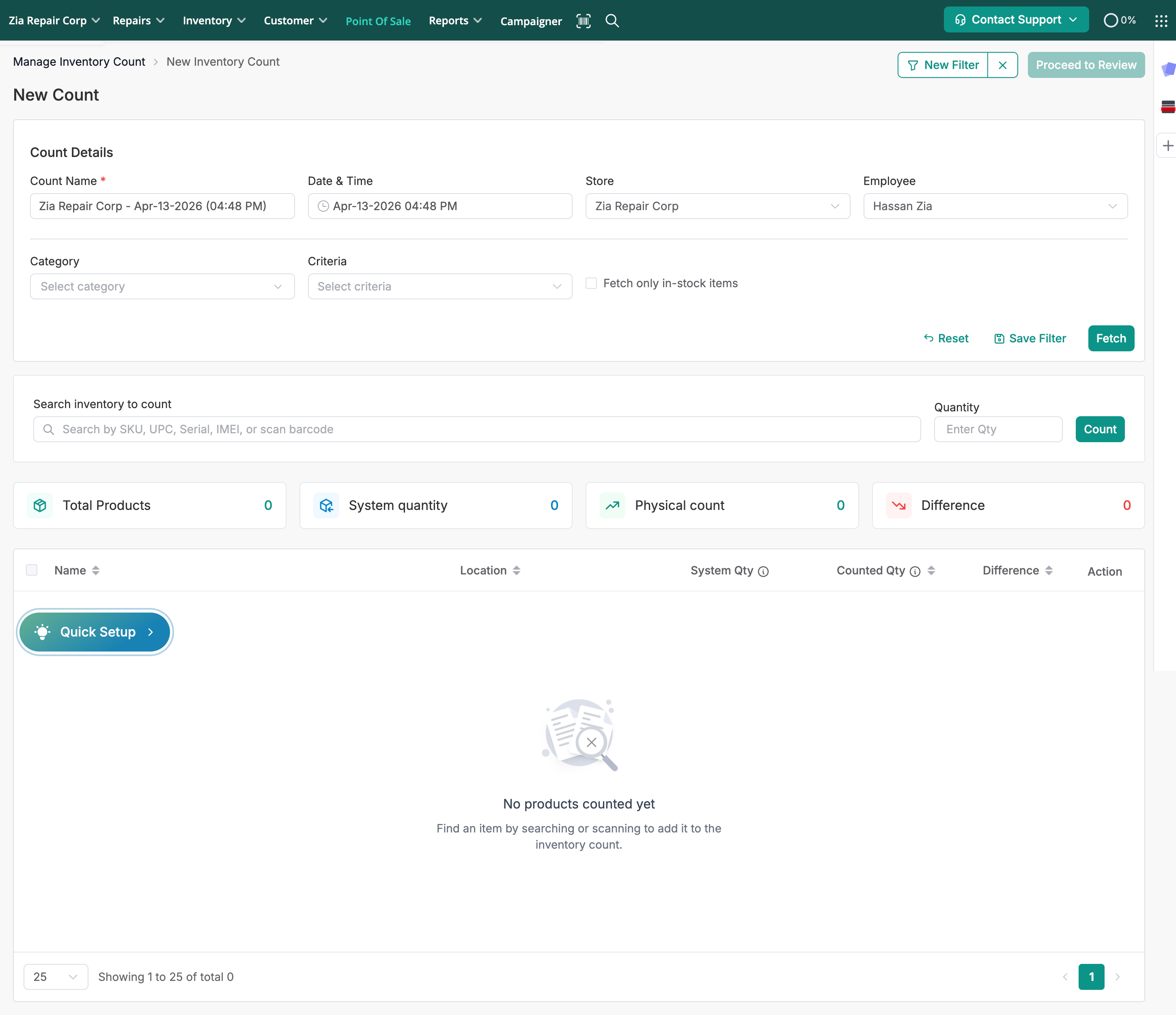The height and width of the screenshot is (1015, 1176).
Task: Click the progress circle 0% indicator
Action: coord(1111,20)
